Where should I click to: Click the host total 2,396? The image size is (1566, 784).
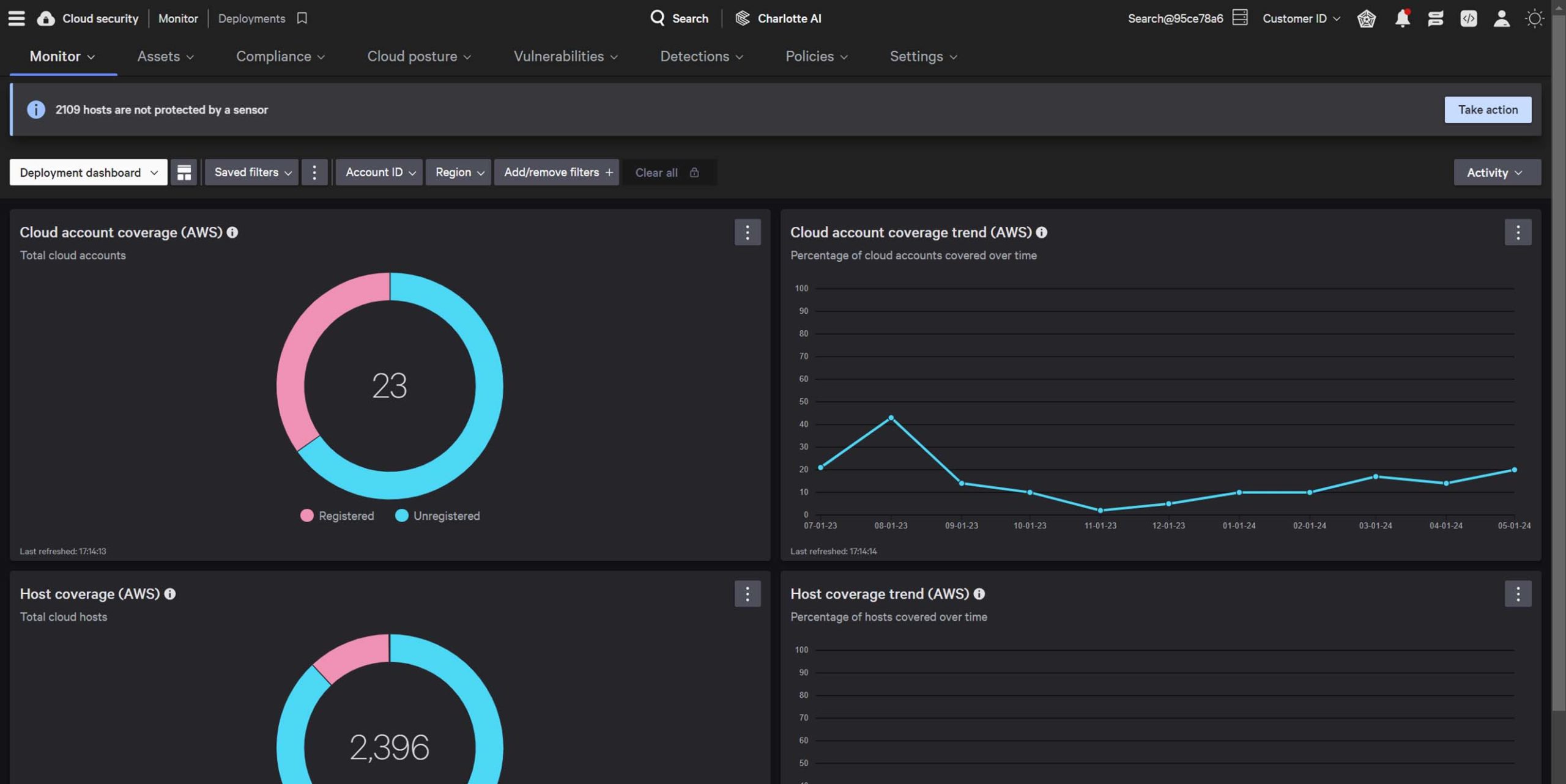pyautogui.click(x=390, y=747)
